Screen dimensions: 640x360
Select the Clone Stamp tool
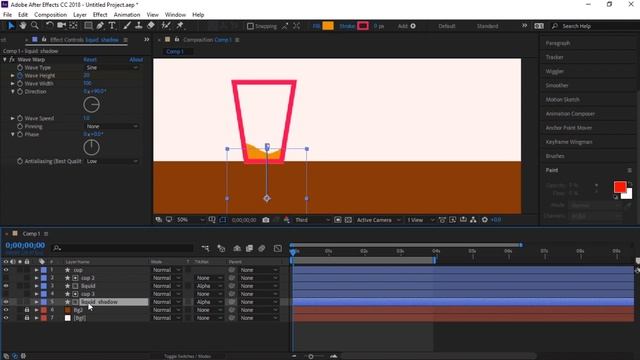(139, 26)
